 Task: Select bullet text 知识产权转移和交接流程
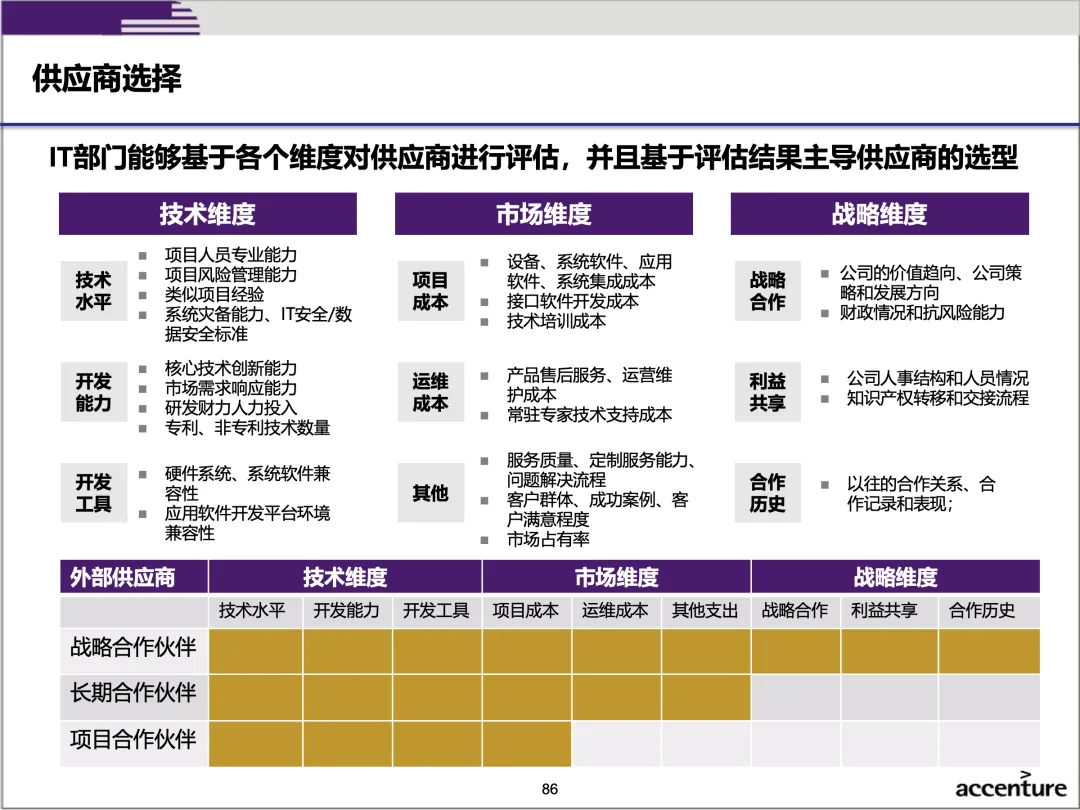pos(937,398)
